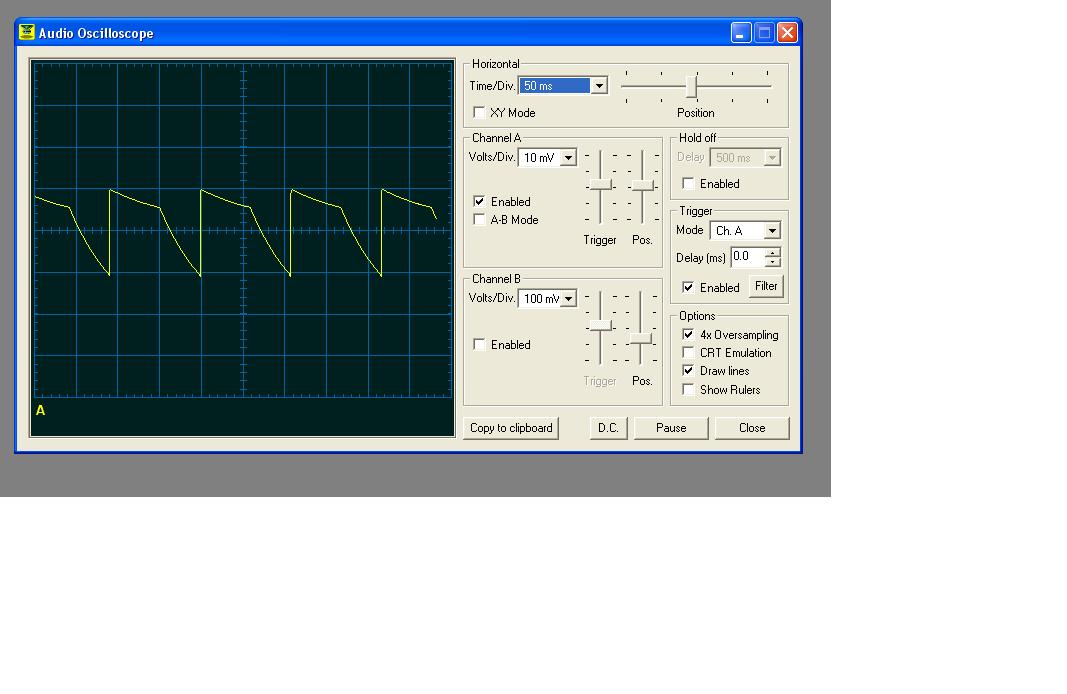Viewport: 1067px width, 694px height.
Task: Enable Channel B checkbox
Action: (479, 344)
